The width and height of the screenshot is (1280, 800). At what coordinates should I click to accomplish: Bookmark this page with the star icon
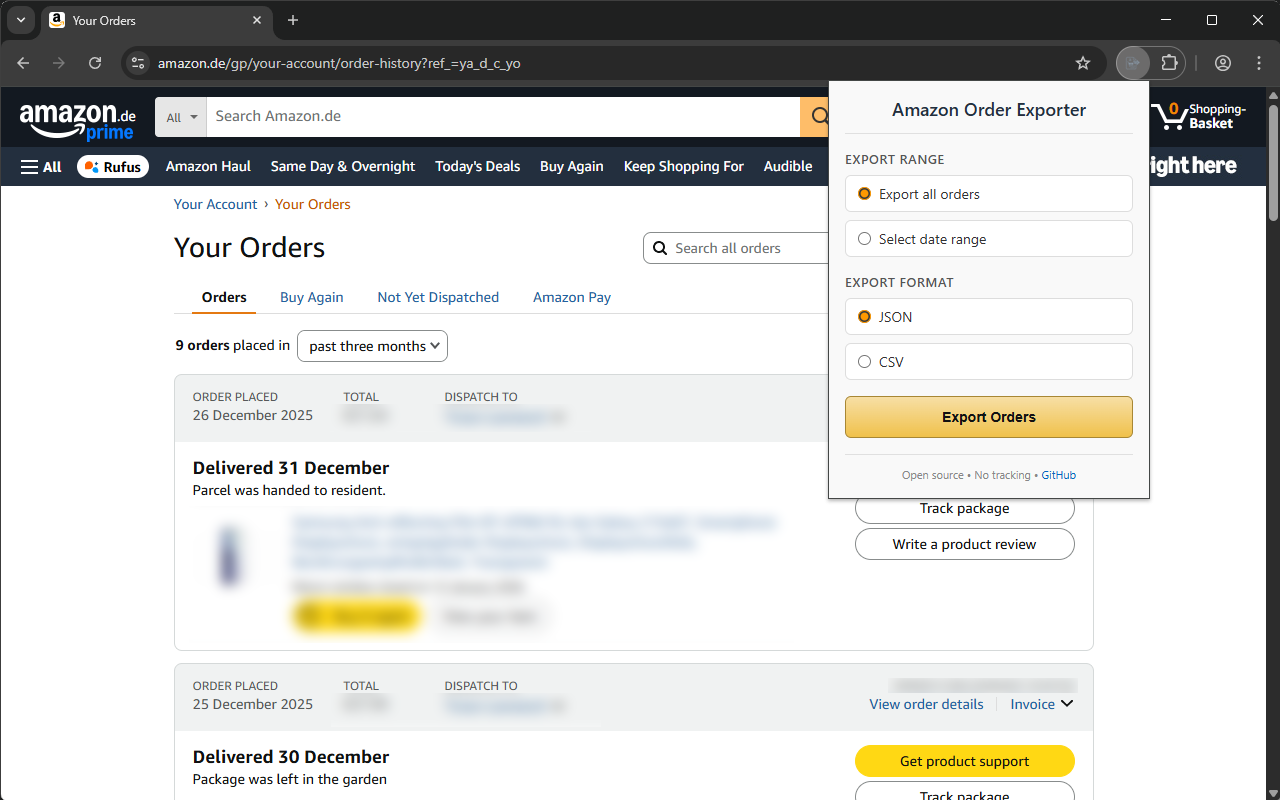[1083, 63]
